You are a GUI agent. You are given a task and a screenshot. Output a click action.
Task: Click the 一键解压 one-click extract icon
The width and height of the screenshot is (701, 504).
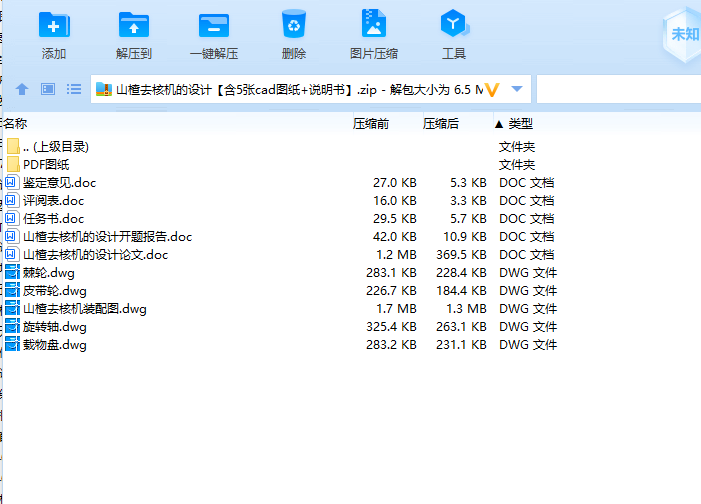coord(214,25)
